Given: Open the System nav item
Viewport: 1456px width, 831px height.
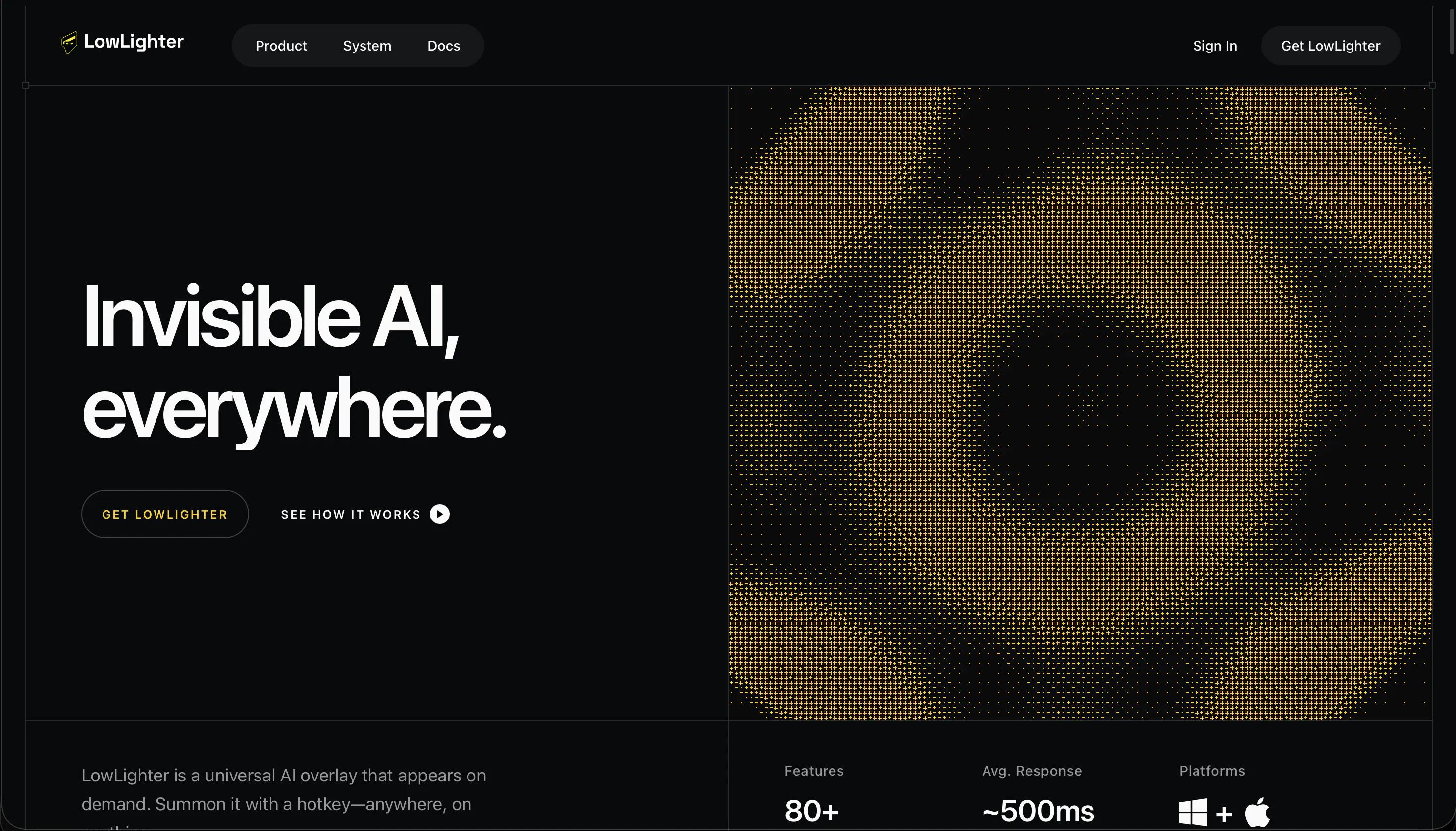Looking at the screenshot, I should coord(367,46).
